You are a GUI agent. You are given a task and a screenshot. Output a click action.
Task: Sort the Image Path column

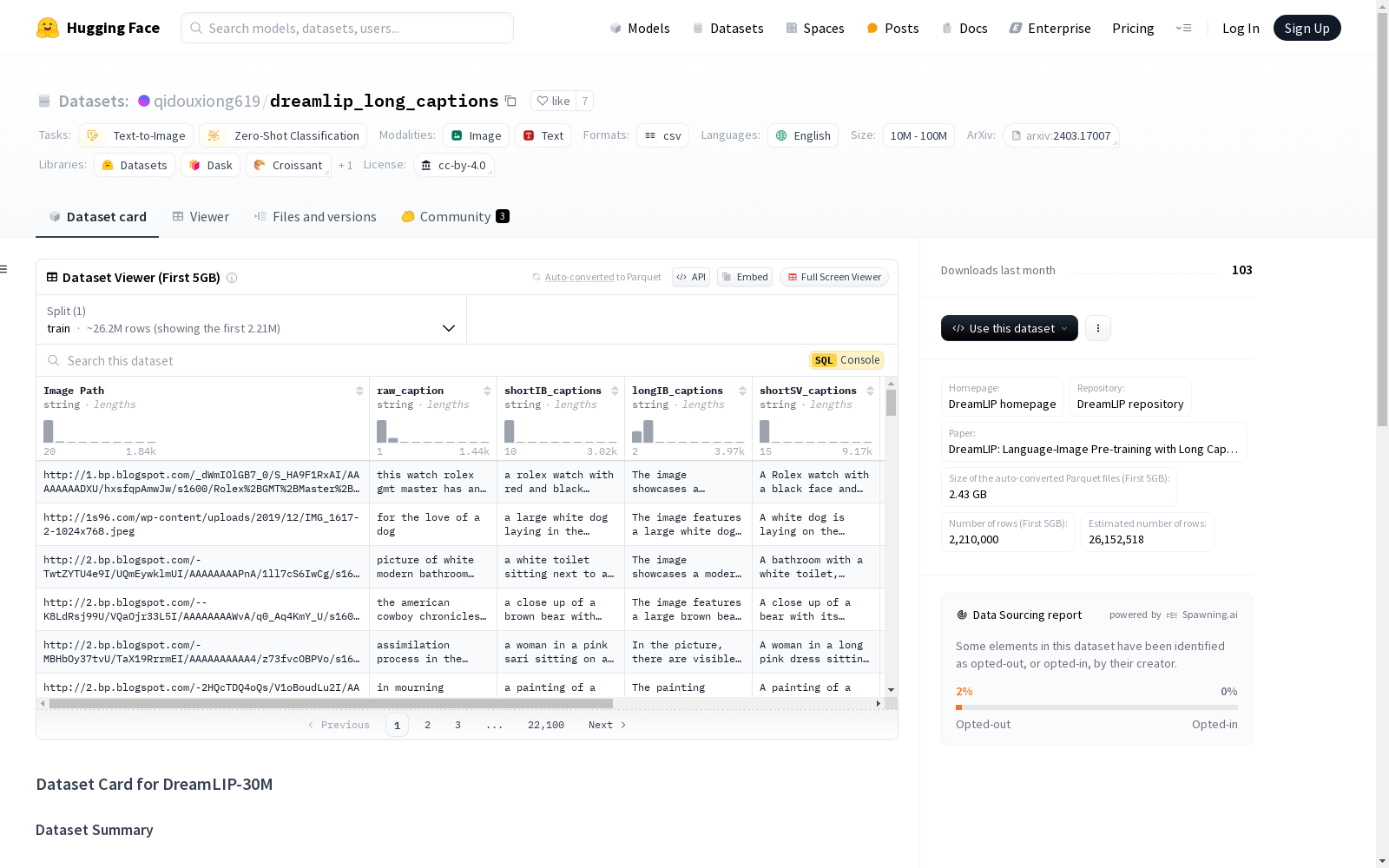coord(359,391)
